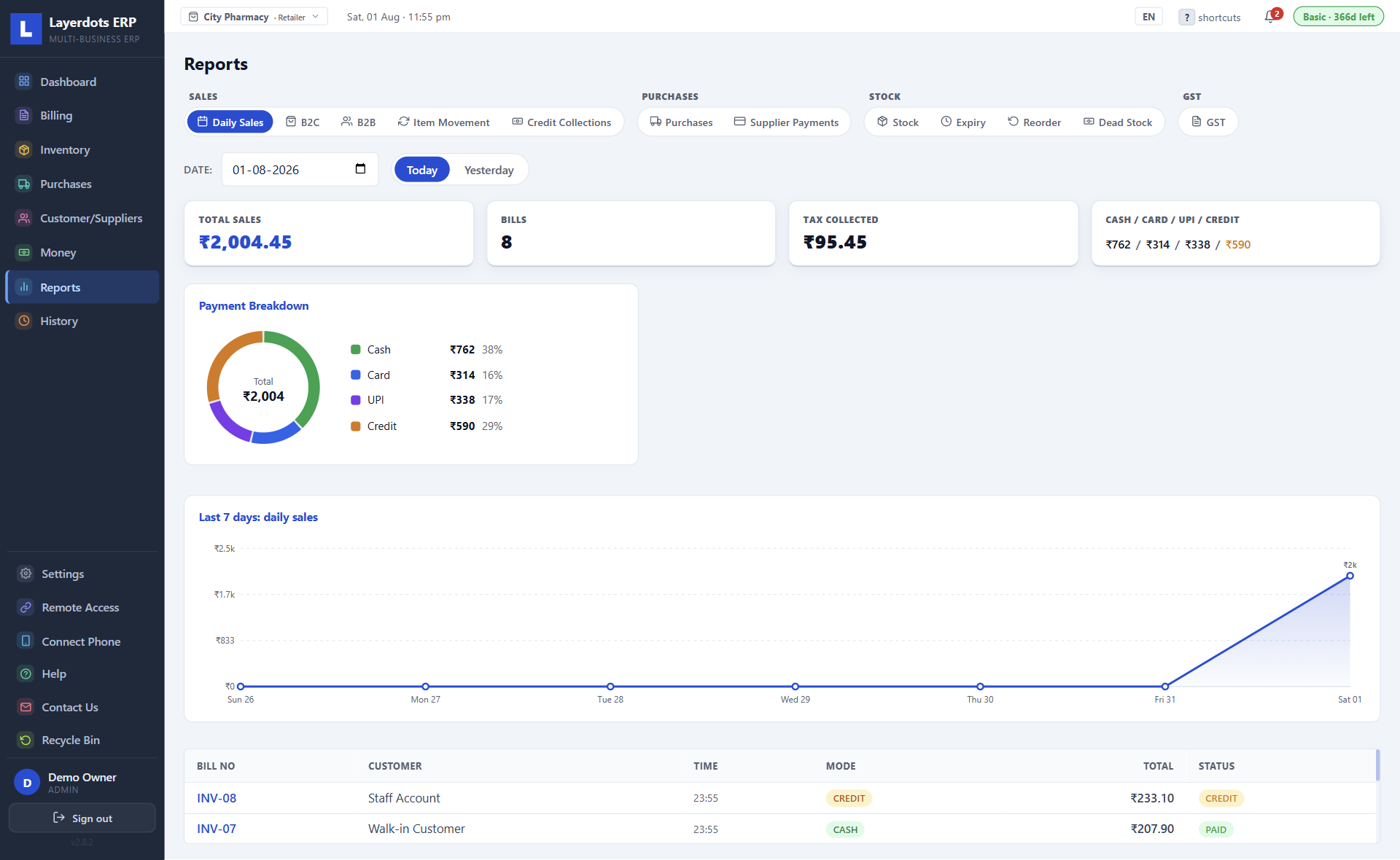
Task: Click the orange Credit legend swatch
Action: pyautogui.click(x=356, y=426)
